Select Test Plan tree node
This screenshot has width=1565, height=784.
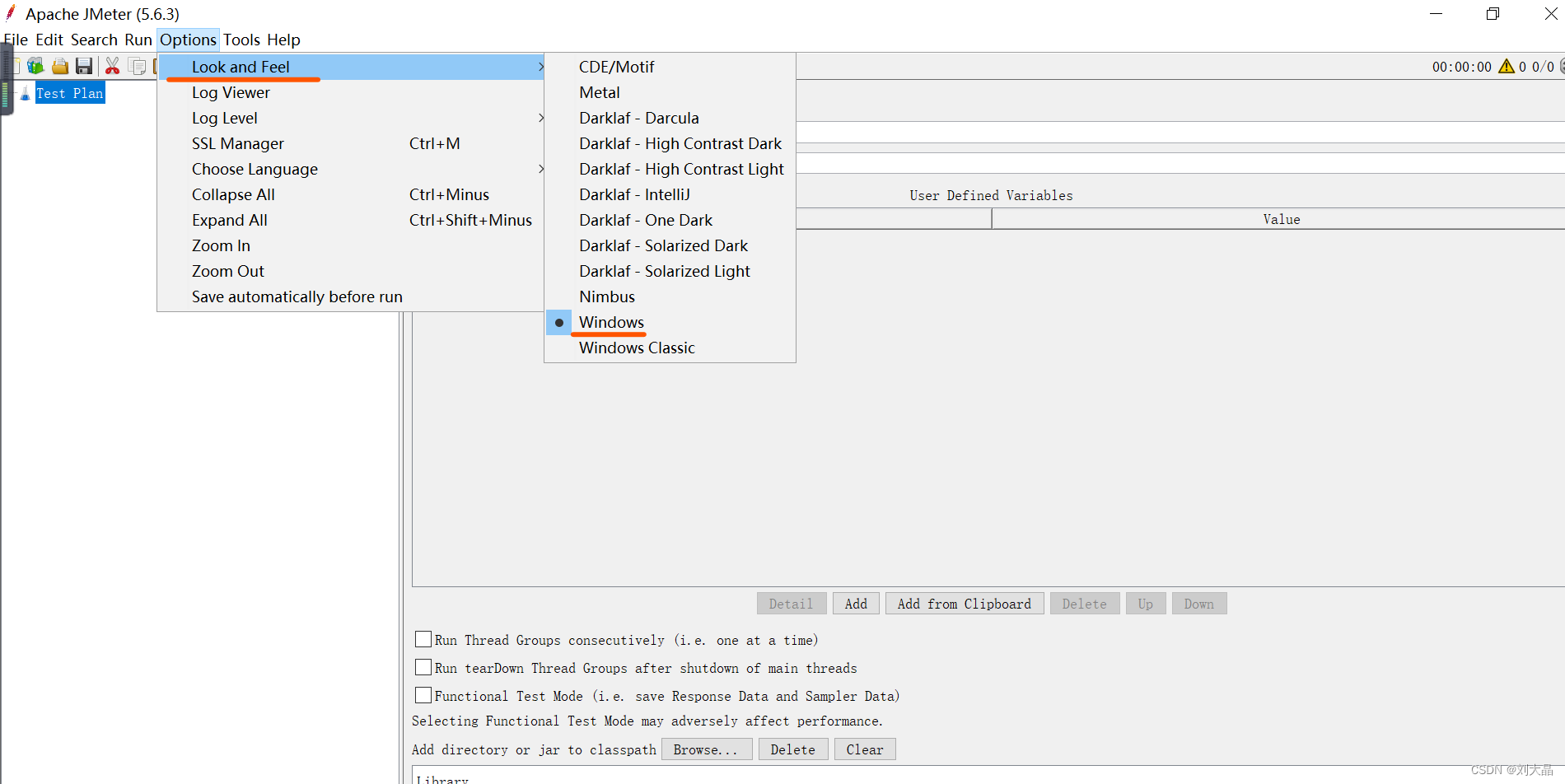pyautogui.click(x=70, y=93)
